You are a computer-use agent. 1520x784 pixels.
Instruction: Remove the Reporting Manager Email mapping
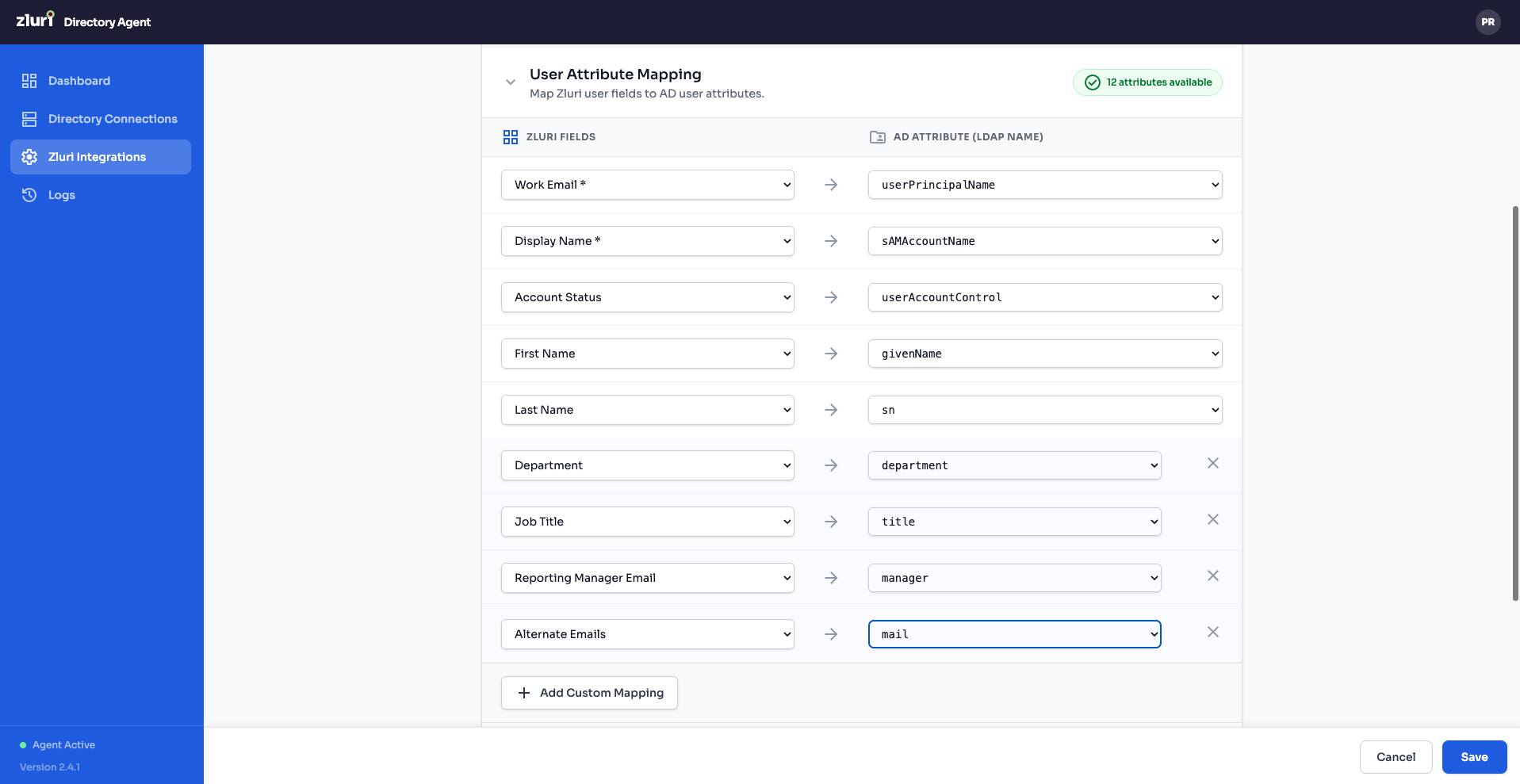pos(1212,576)
